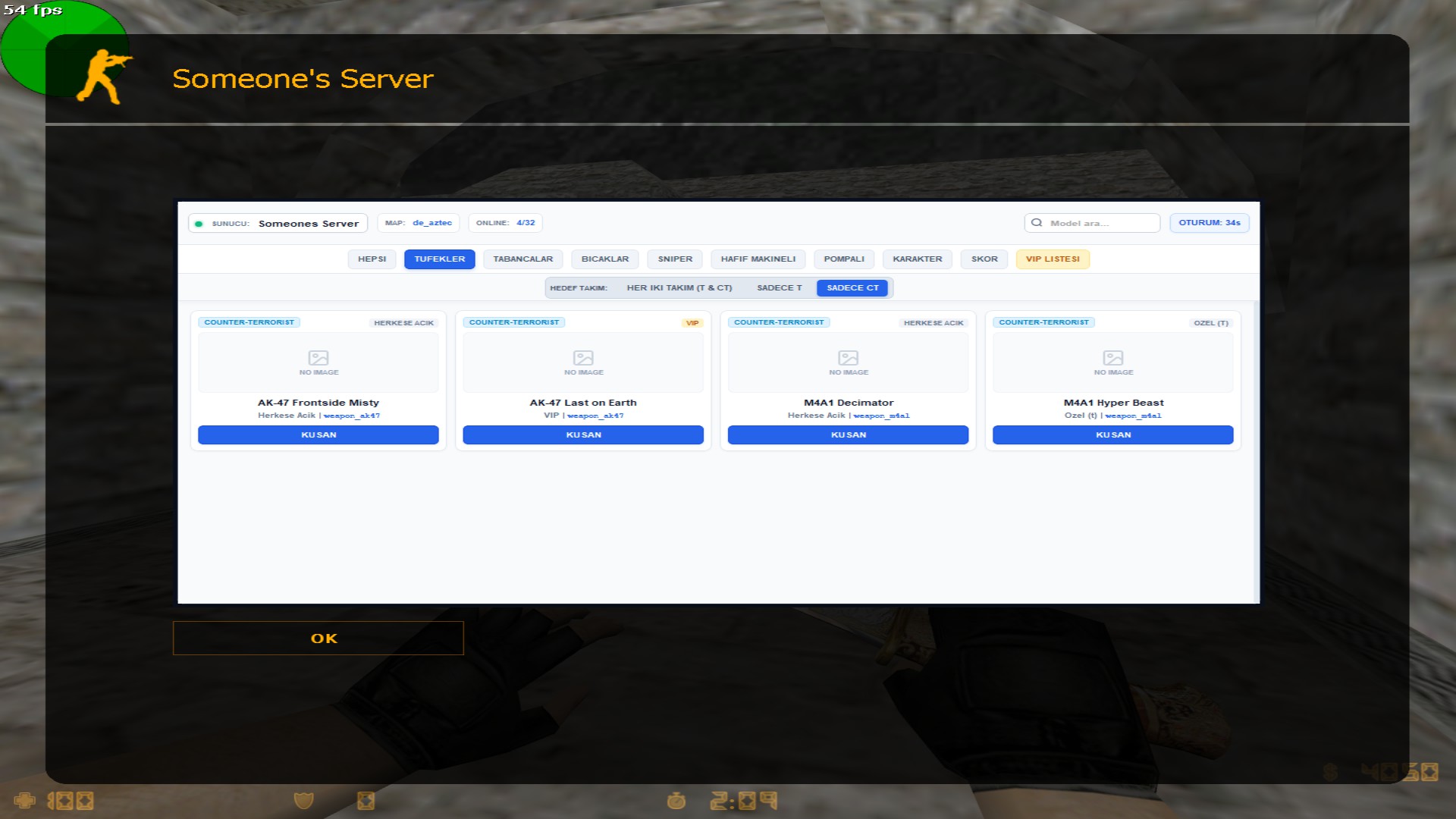Switch to the SNIPER tab
The image size is (1456, 819).
pyautogui.click(x=675, y=259)
